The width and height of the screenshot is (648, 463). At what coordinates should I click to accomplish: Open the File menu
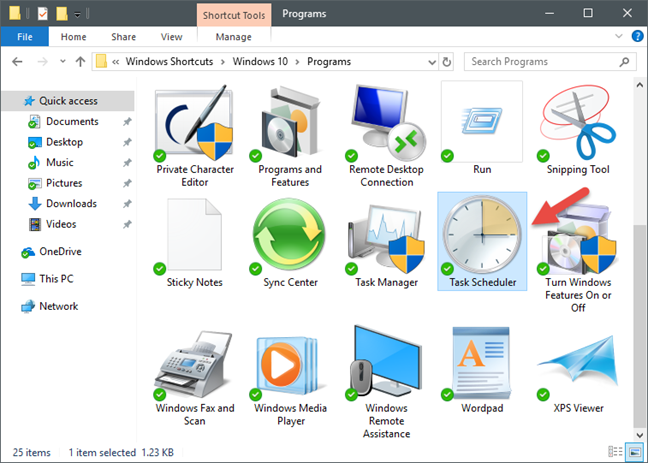(x=25, y=36)
